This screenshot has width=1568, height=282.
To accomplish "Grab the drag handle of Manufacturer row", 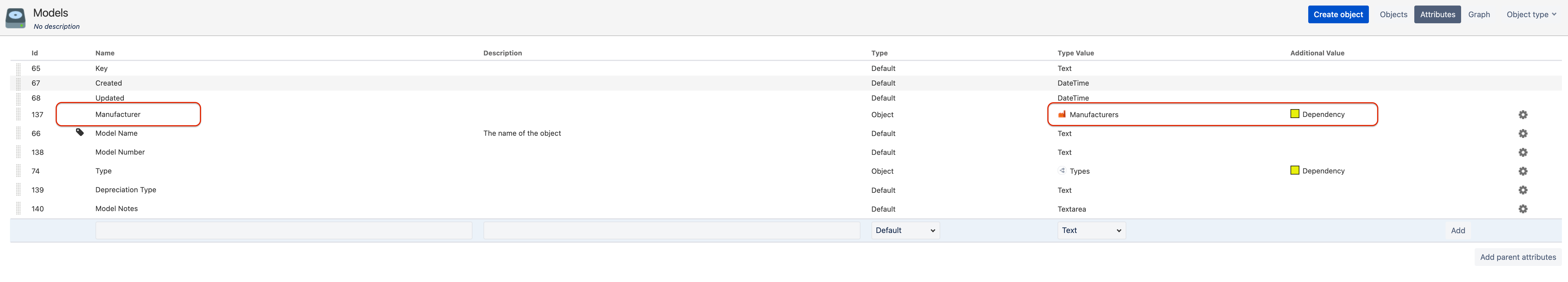I will 18,114.
